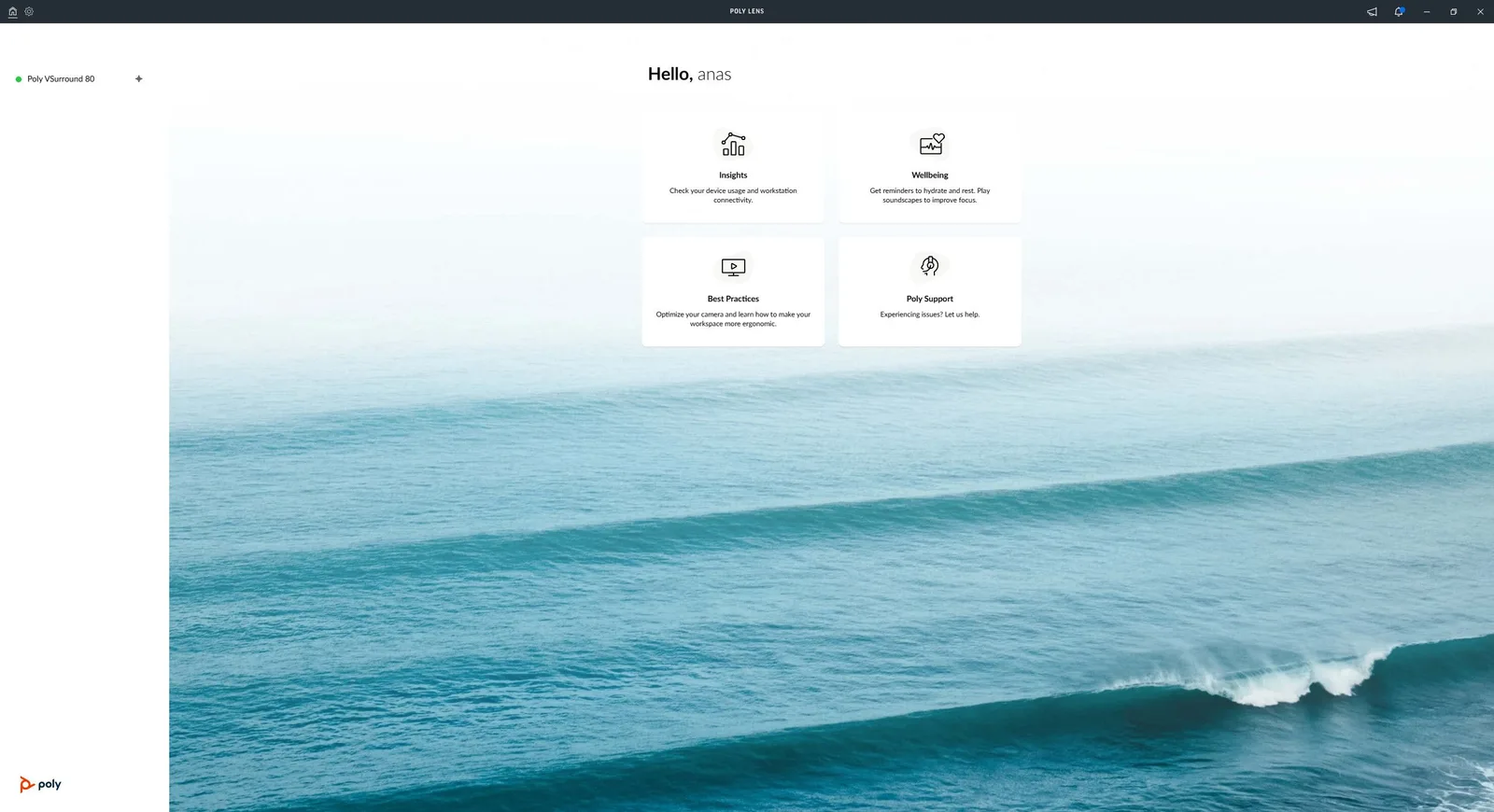Click the POLY LENS window title
Image resolution: width=1494 pixels, height=812 pixels.
click(747, 11)
